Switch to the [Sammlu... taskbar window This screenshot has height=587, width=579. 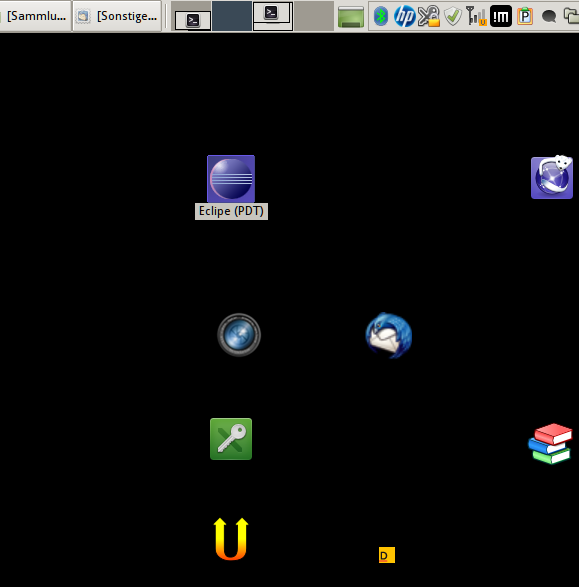36,16
